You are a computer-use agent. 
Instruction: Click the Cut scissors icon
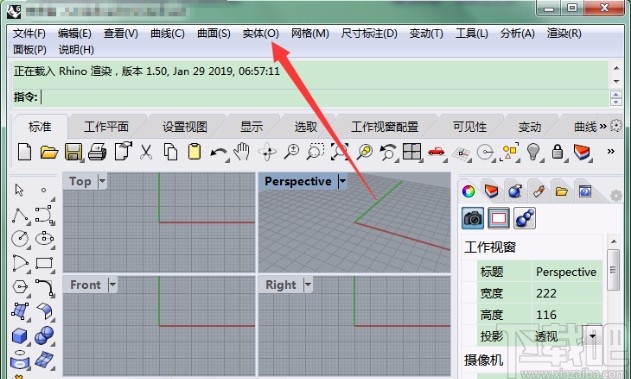146,152
